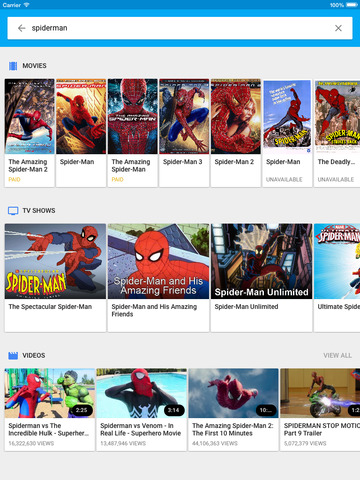Tap 5,072,379 VIEWS count
Image resolution: width=360 pixels, height=480 pixels.
[x=305, y=444]
